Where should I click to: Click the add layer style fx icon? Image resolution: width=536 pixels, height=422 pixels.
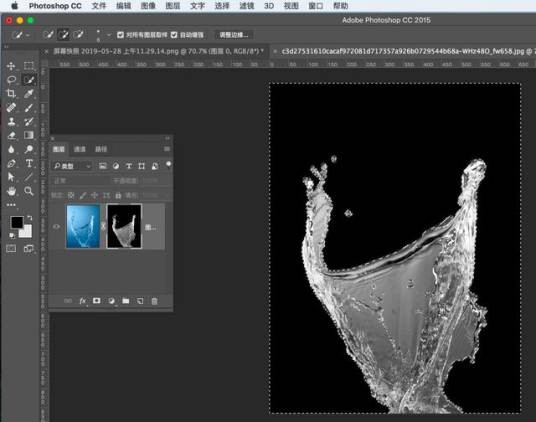tap(82, 301)
